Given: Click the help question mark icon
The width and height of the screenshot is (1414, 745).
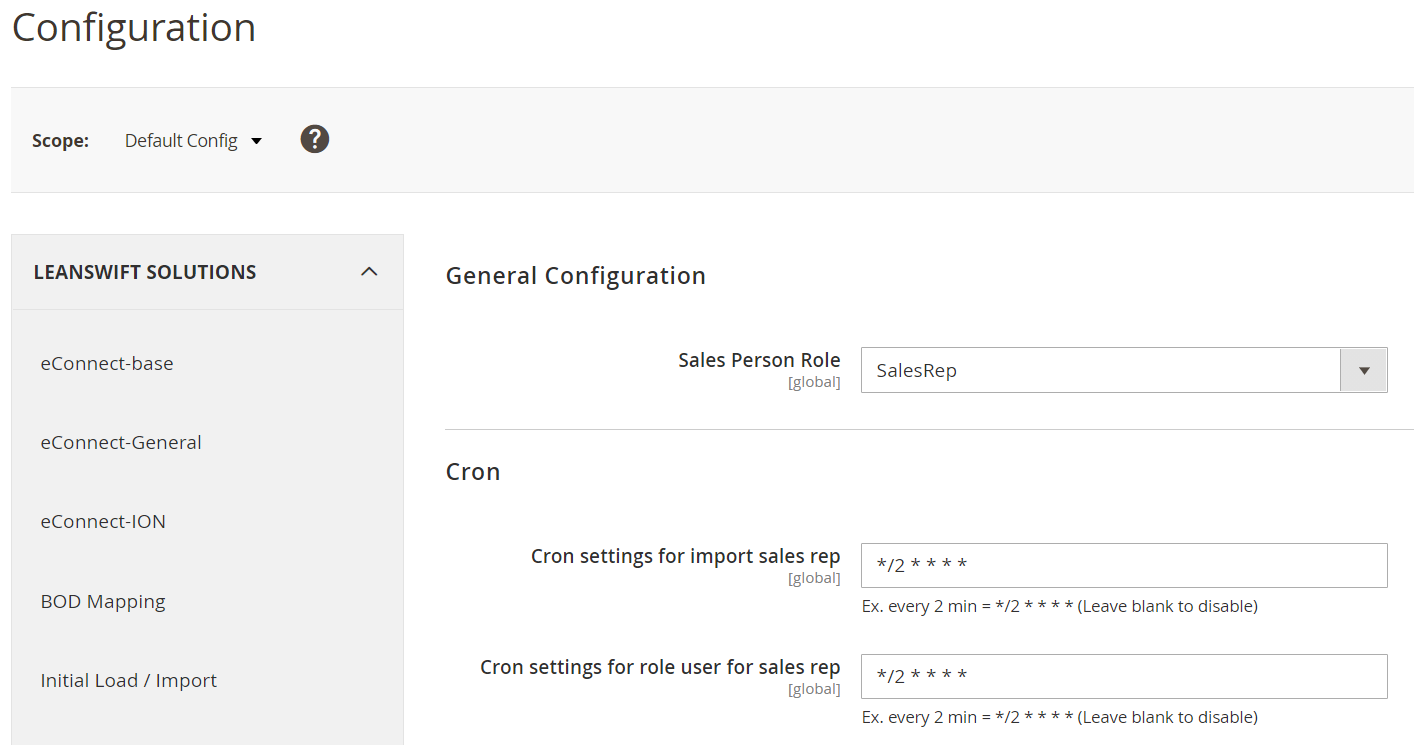Looking at the screenshot, I should tap(315, 139).
